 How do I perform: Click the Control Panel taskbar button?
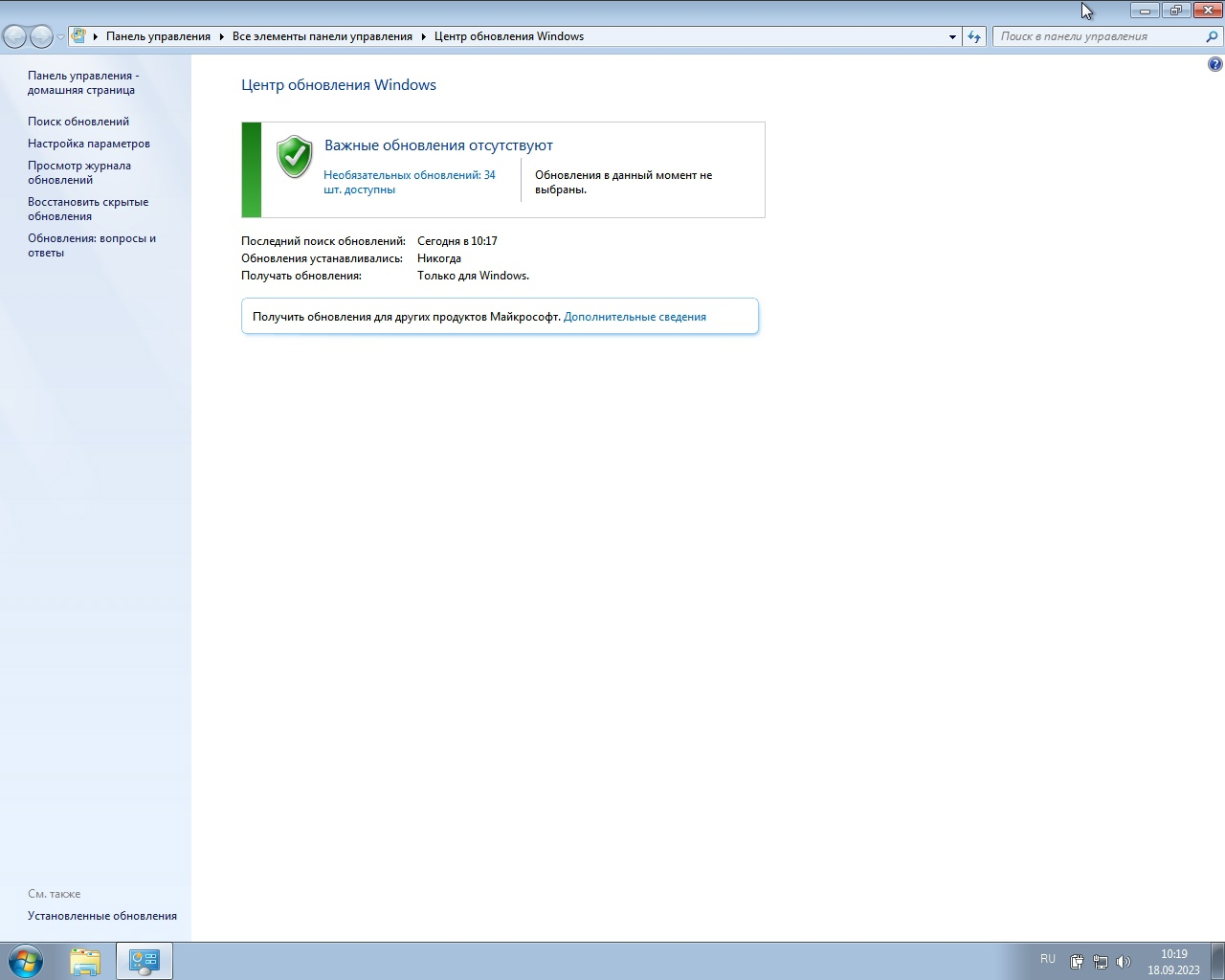click(145, 961)
